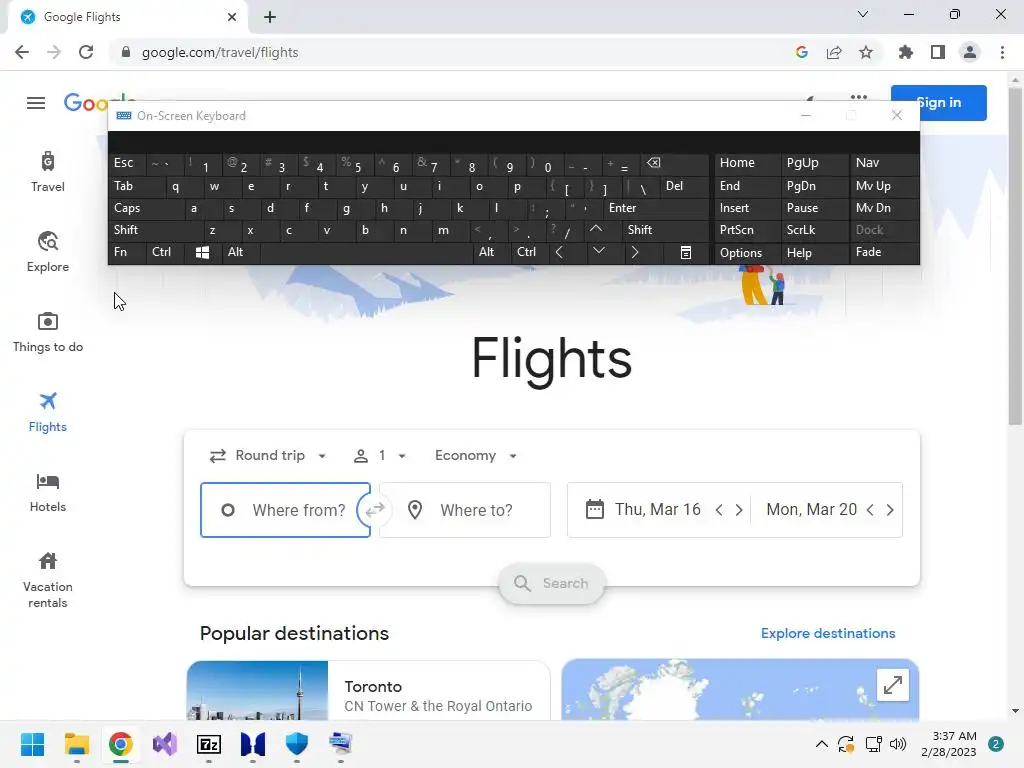Click the up arrow key on keyboard
This screenshot has height=768, width=1024.
tap(596, 229)
